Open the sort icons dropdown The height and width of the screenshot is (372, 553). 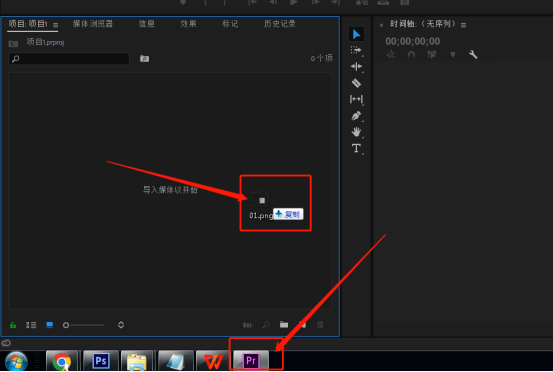point(121,325)
